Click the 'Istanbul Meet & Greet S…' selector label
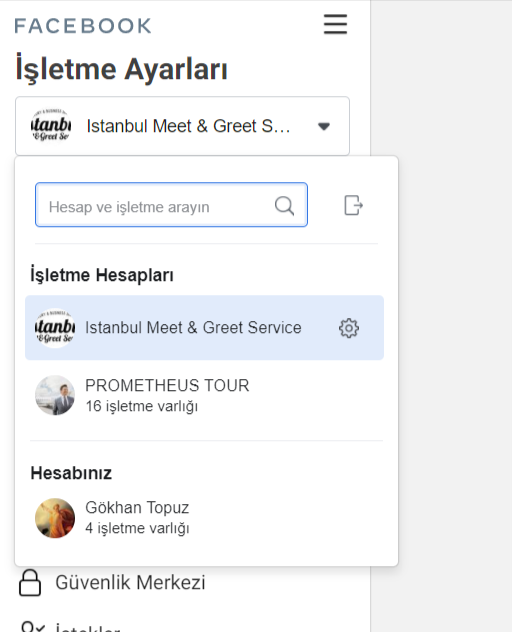Screen dimensions: 512x632 (188, 126)
